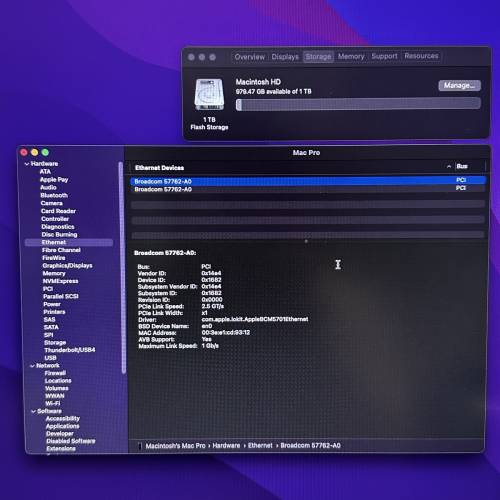Select the Storage tab

click(318, 57)
